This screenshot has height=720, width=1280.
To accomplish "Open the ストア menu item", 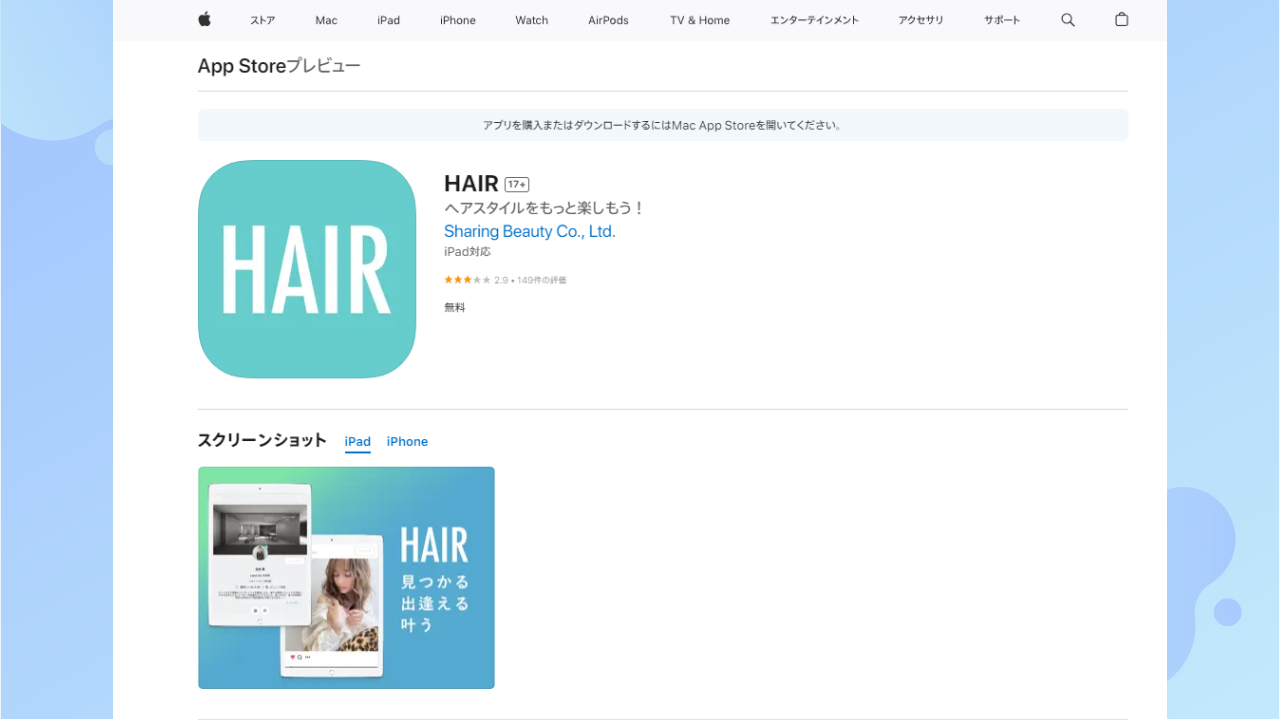I will coord(262,20).
